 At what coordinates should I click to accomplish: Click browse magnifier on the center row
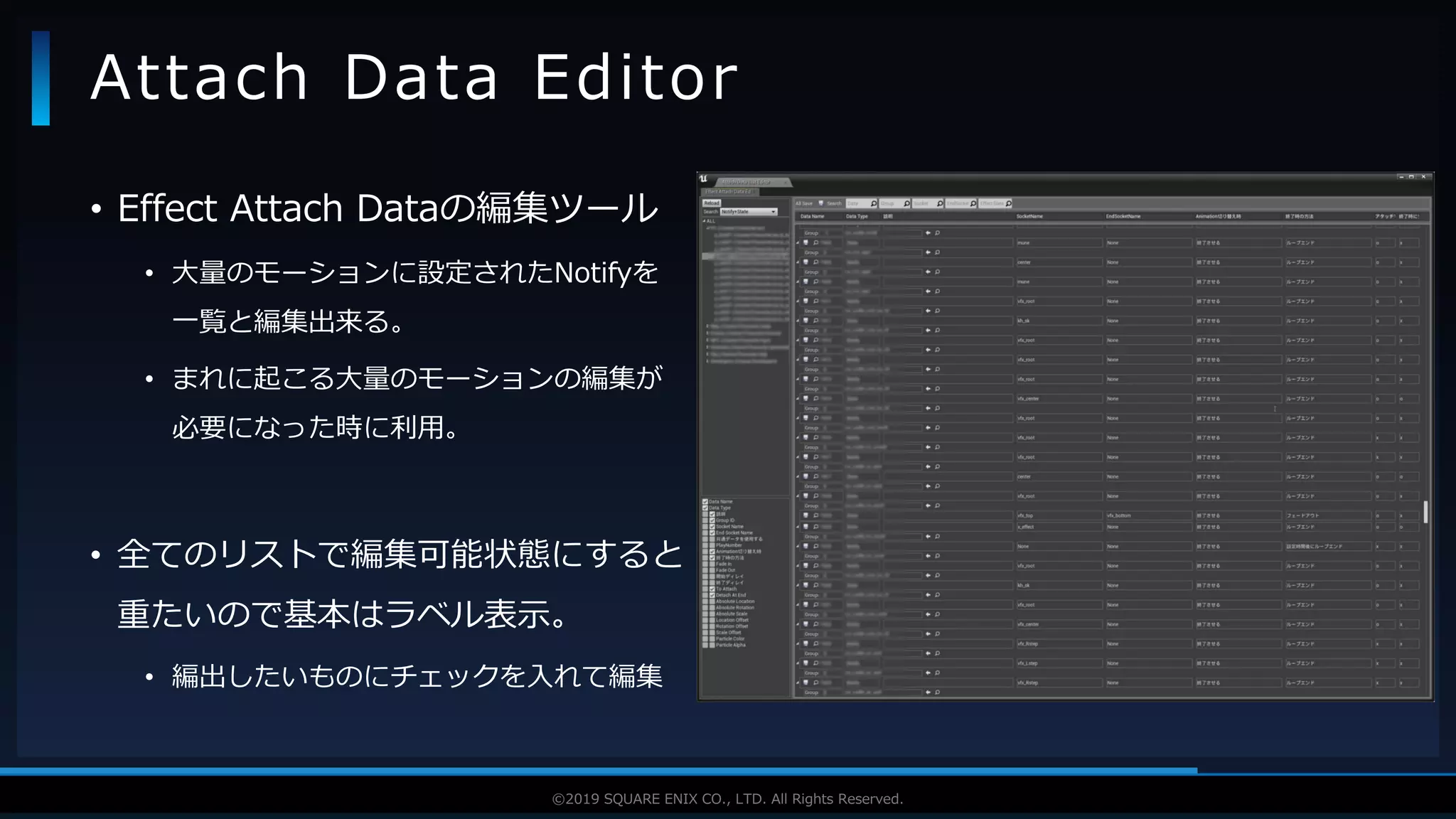tap(815, 262)
